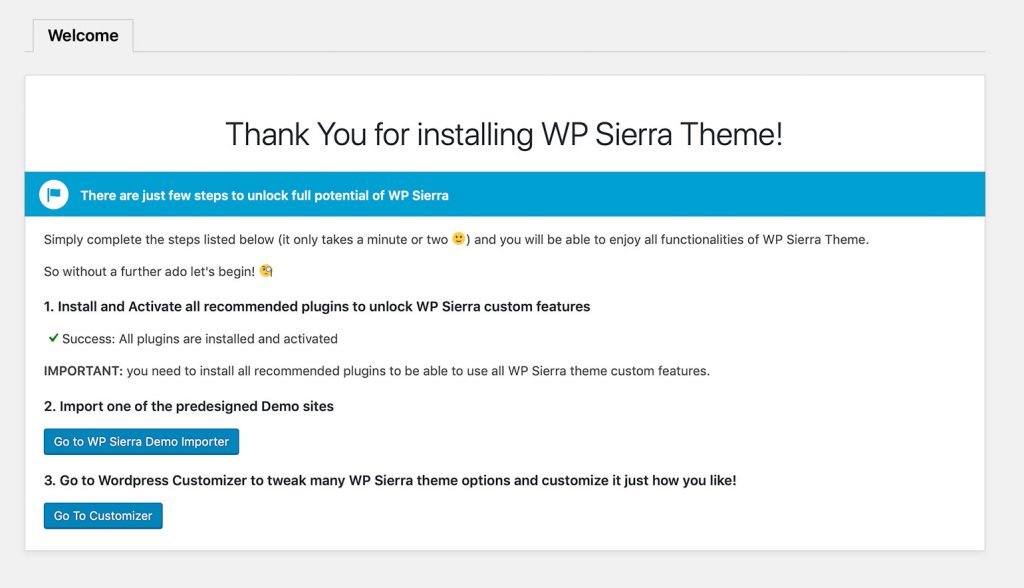Open the Go To Customizer button
This screenshot has width=1024, height=588.
pyautogui.click(x=103, y=515)
